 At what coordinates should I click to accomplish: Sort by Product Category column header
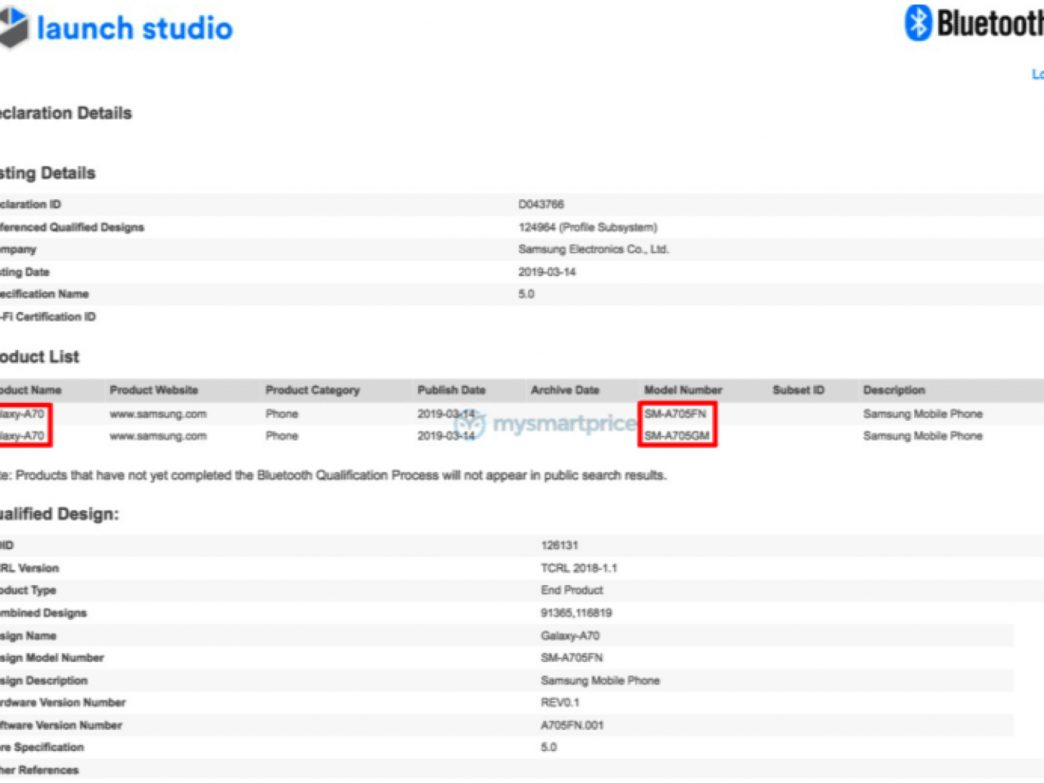pyautogui.click(x=312, y=390)
